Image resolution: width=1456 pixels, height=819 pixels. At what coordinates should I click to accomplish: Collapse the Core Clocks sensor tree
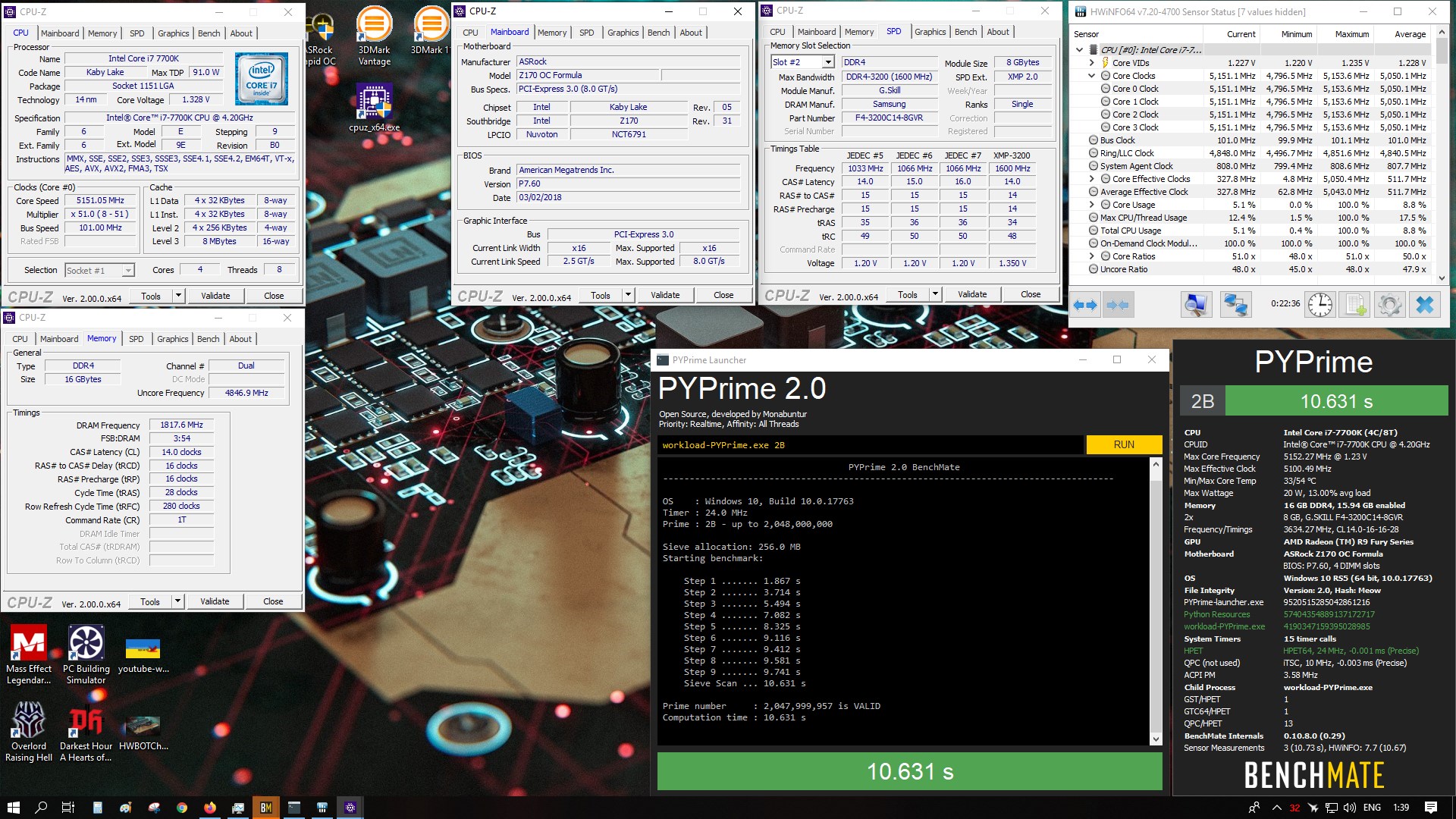click(x=1091, y=76)
